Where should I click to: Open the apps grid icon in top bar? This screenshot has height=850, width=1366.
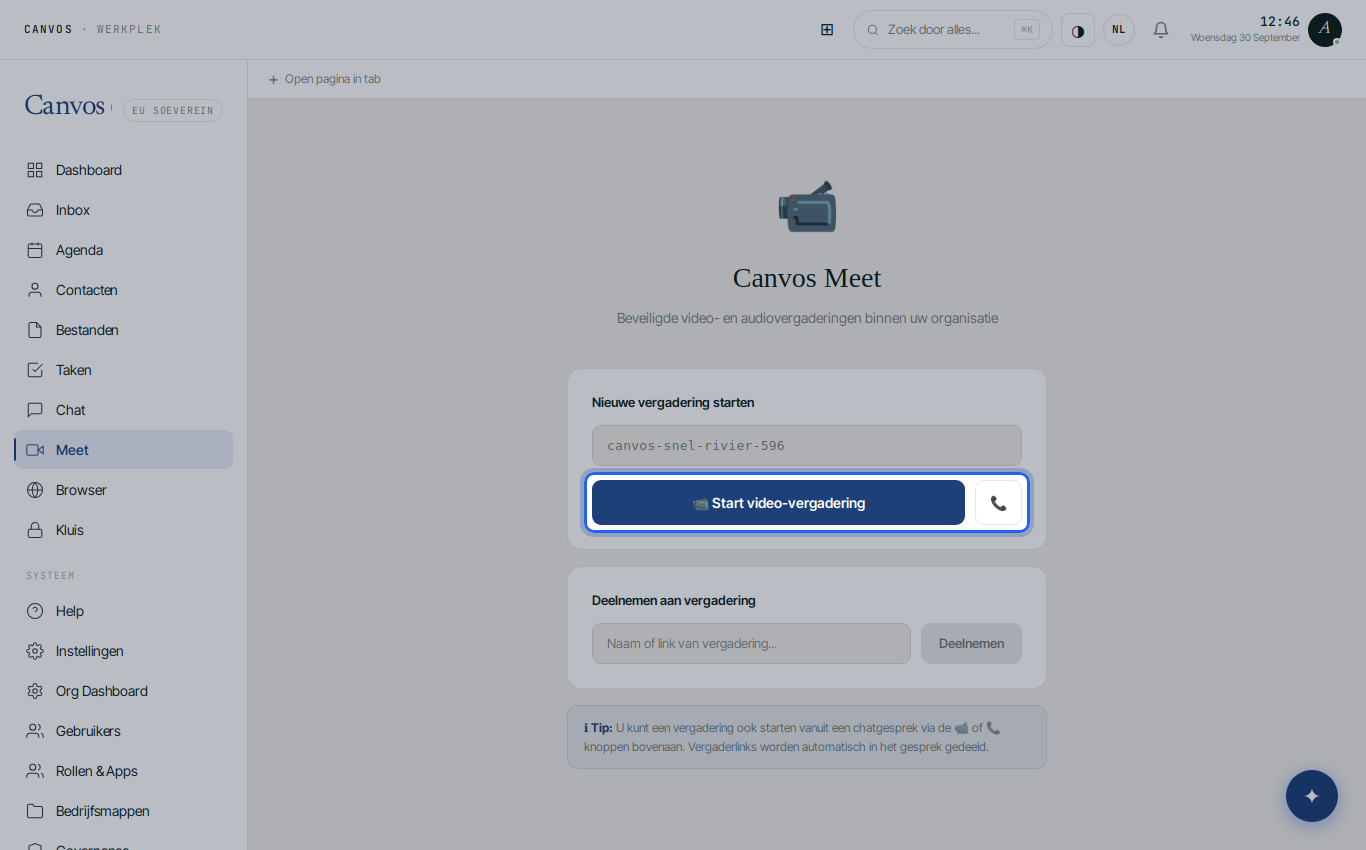click(827, 30)
